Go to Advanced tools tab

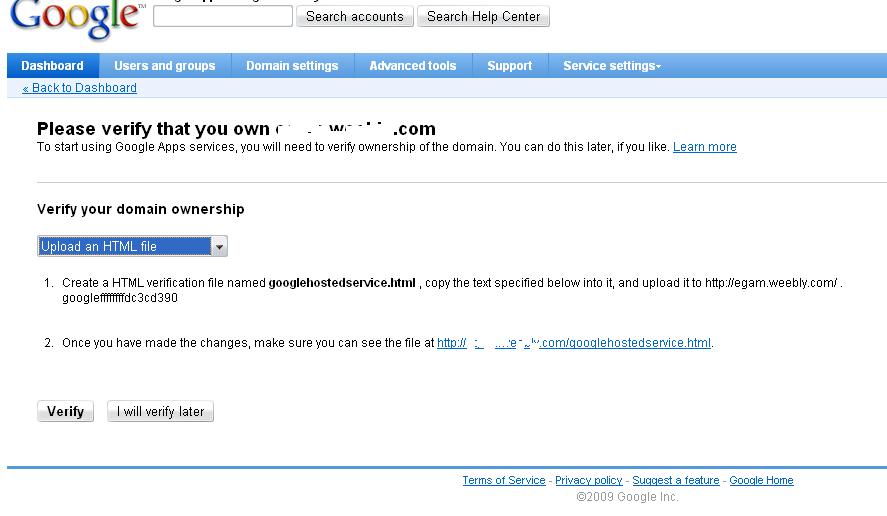[413, 66]
